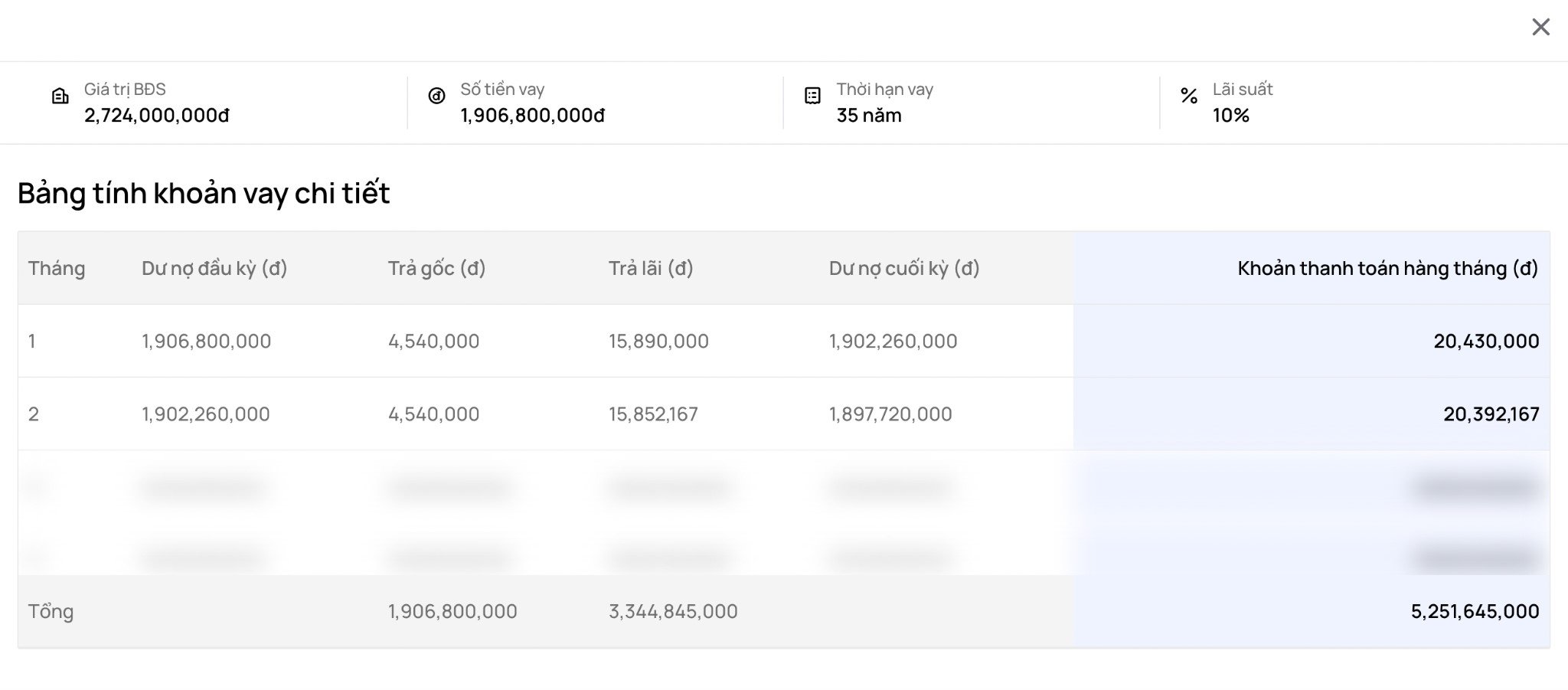Click the list icon beside Thời hạn vay
This screenshot has width=1568, height=690.
[812, 96]
